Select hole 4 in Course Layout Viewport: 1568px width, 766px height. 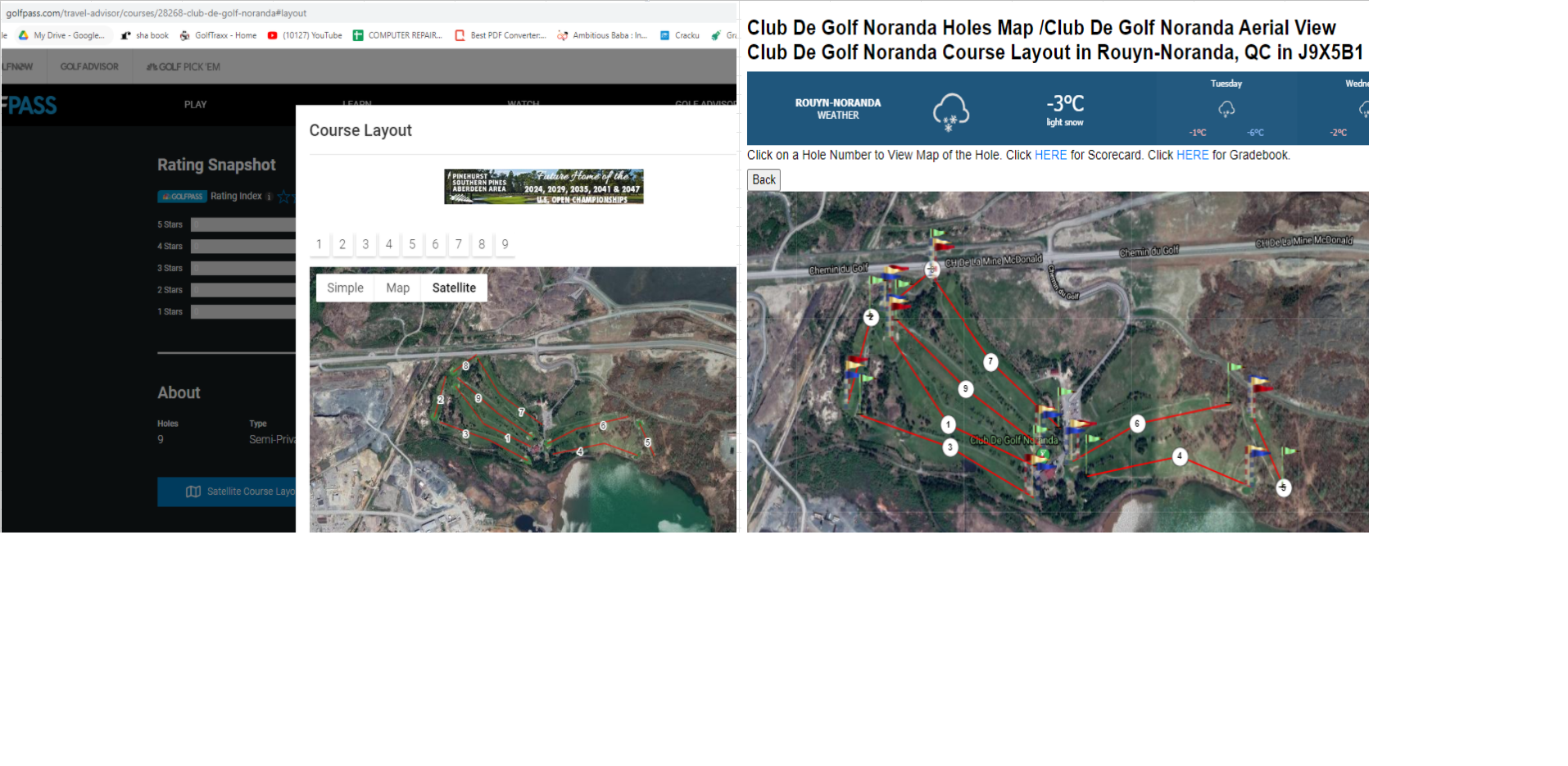389,244
